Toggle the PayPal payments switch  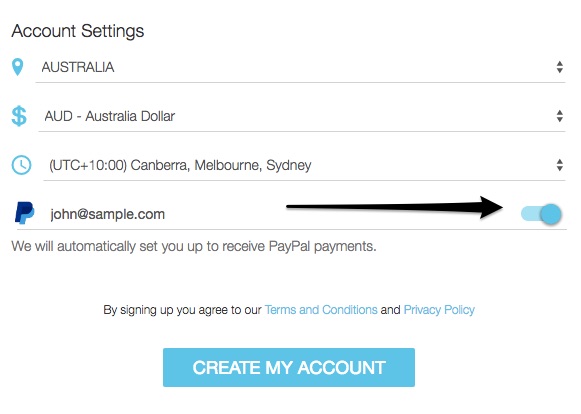541,214
